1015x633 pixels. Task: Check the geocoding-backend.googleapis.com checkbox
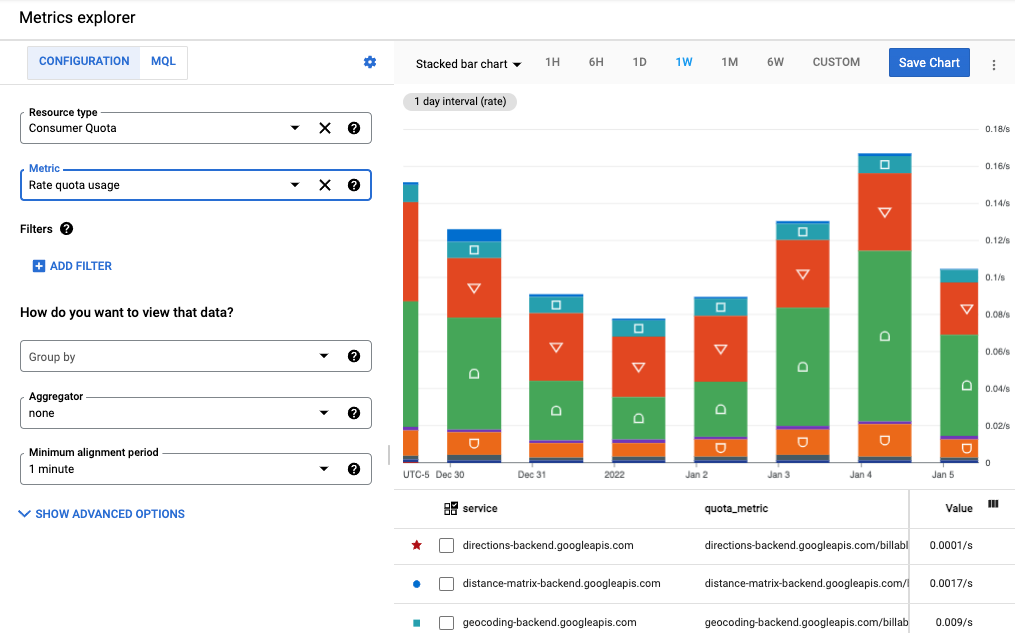tap(445, 621)
